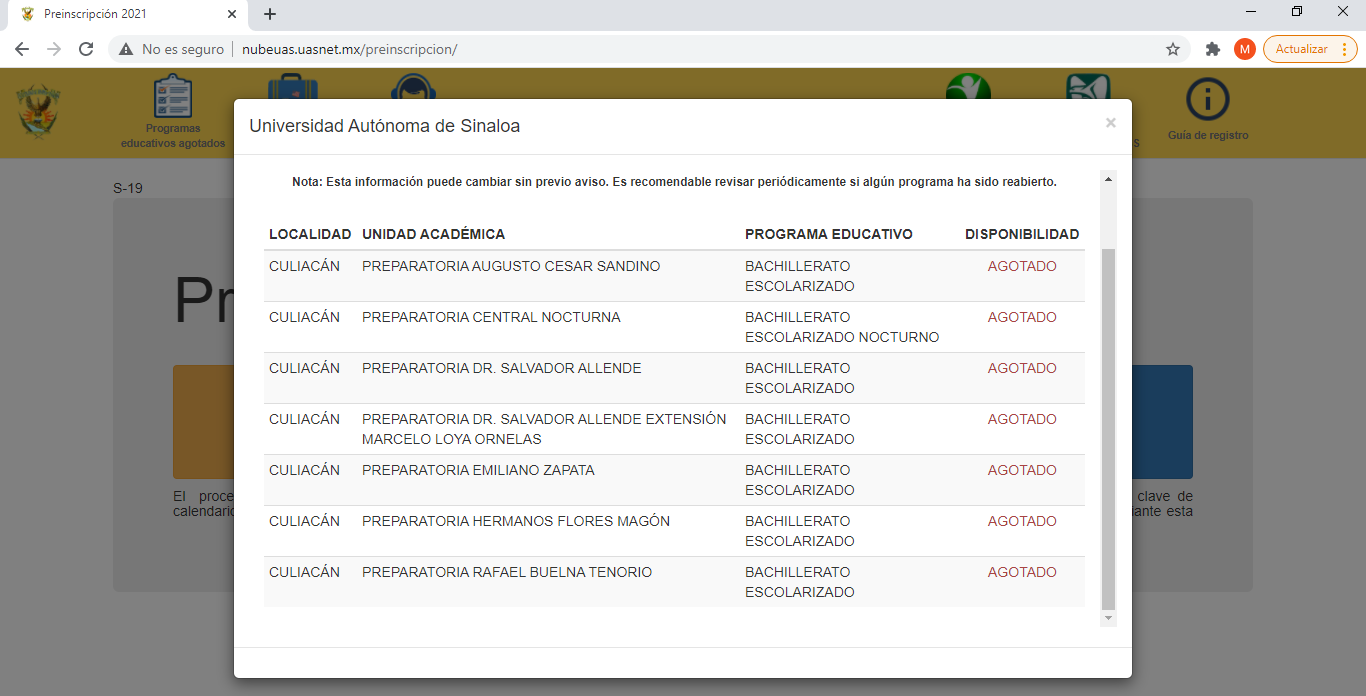Bookmark this page with the star icon
The image size is (1366, 696).
pyautogui.click(x=1173, y=49)
